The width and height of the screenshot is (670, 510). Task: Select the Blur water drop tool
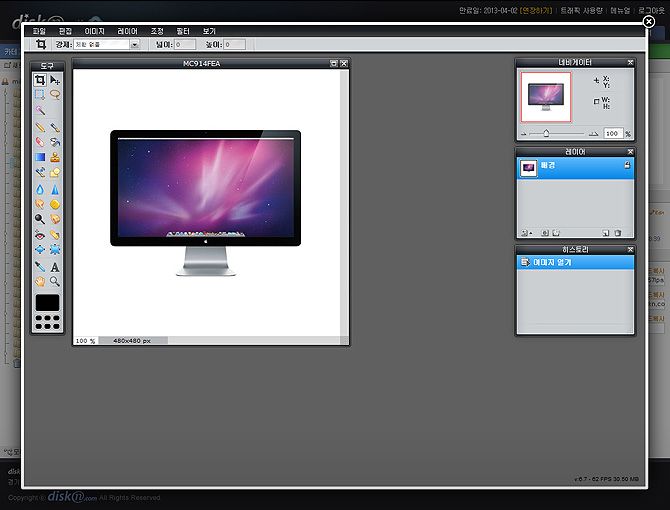click(40, 189)
